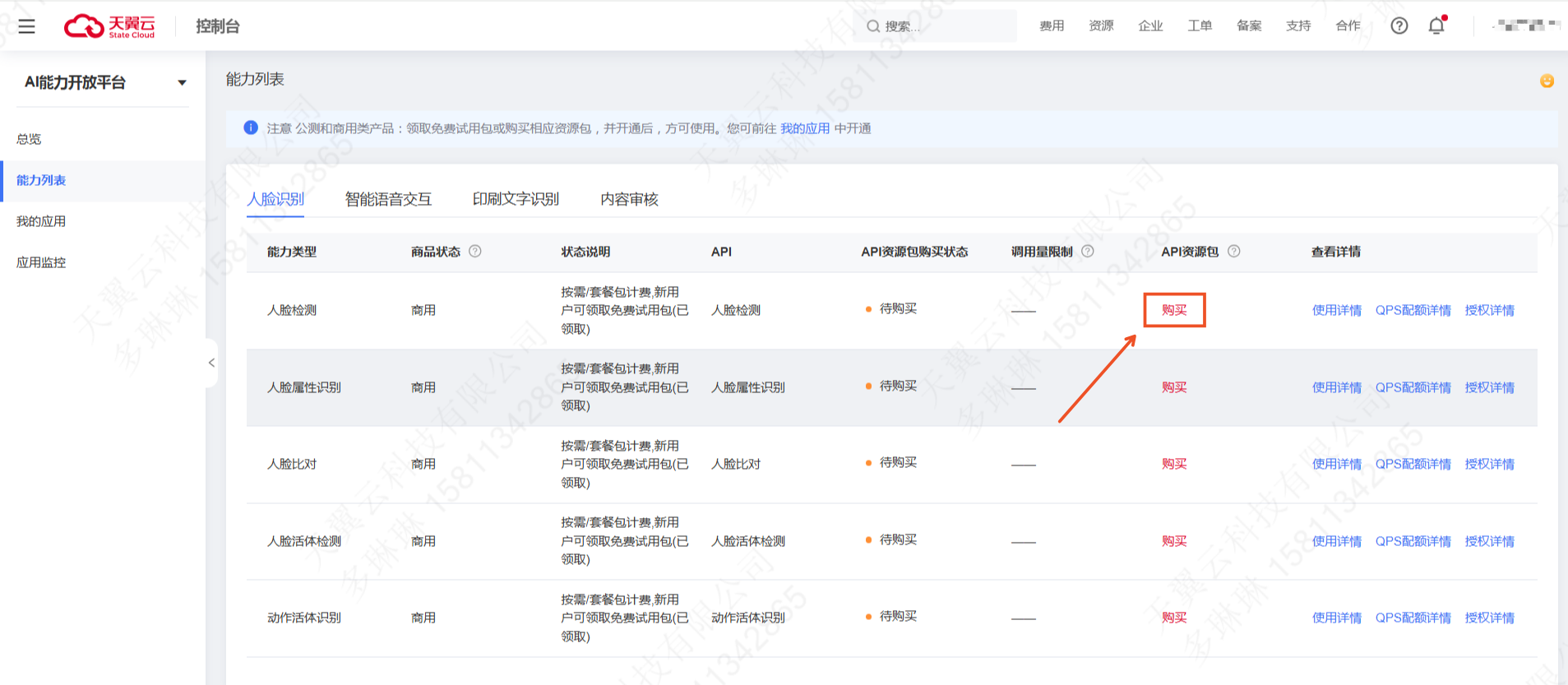Click the State Cloud logo
The height and width of the screenshot is (685, 1568).
tap(109, 26)
